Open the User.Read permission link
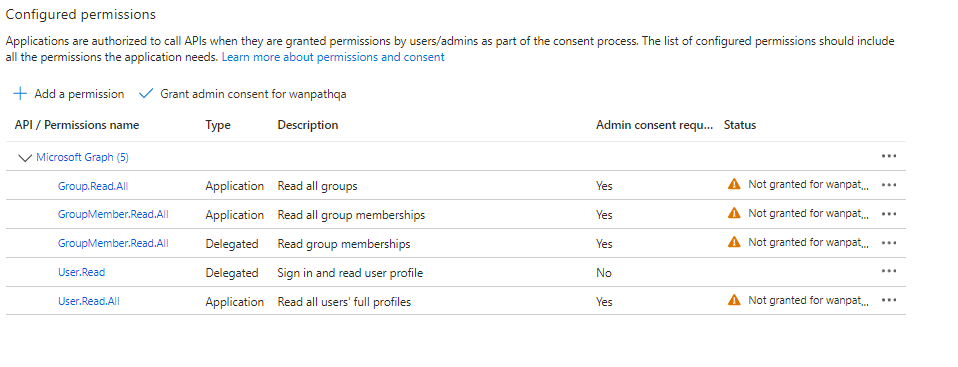The width and height of the screenshot is (958, 367). pyautogui.click(x=81, y=272)
